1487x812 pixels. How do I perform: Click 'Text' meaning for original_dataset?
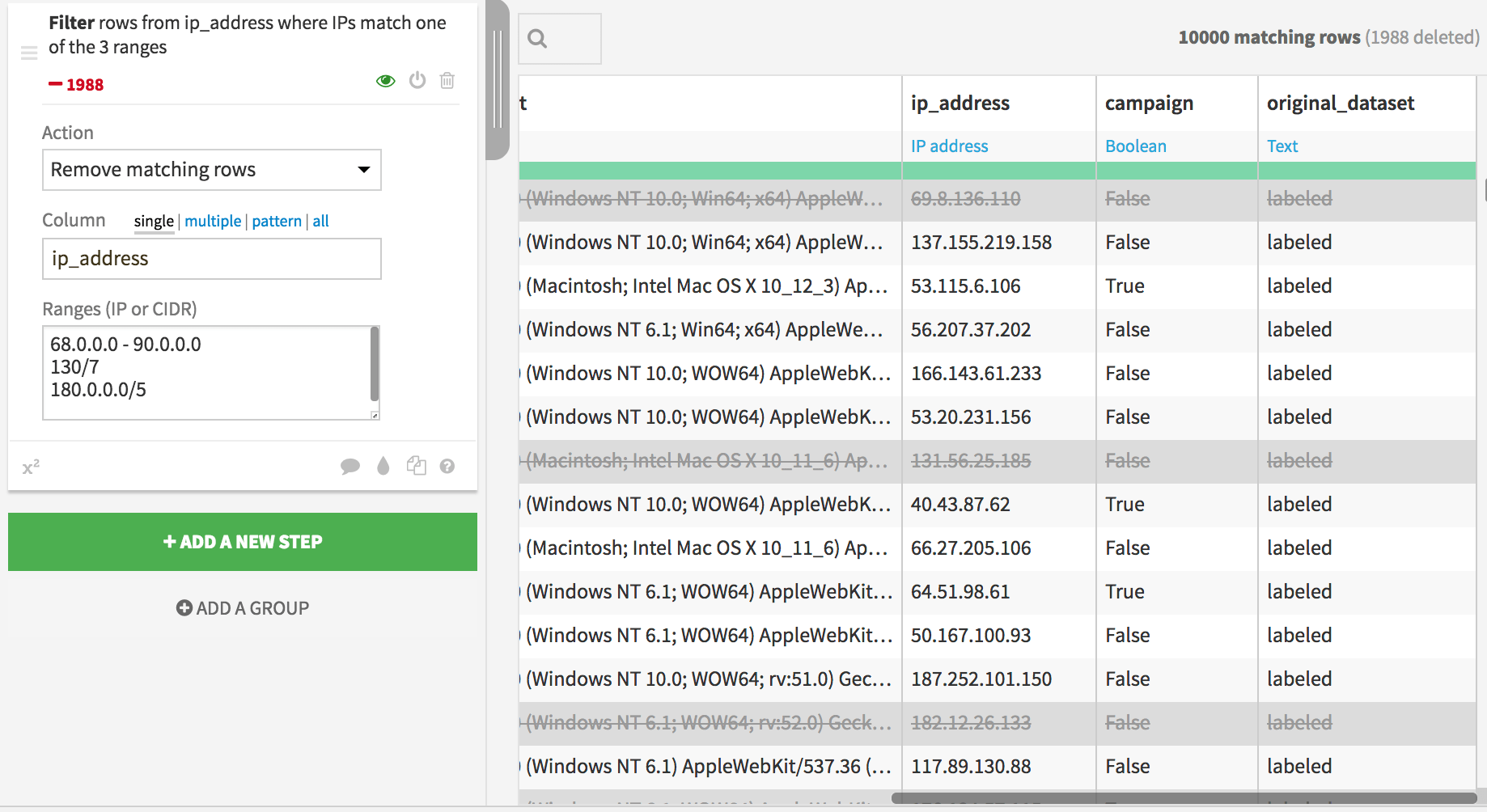pos(1282,146)
